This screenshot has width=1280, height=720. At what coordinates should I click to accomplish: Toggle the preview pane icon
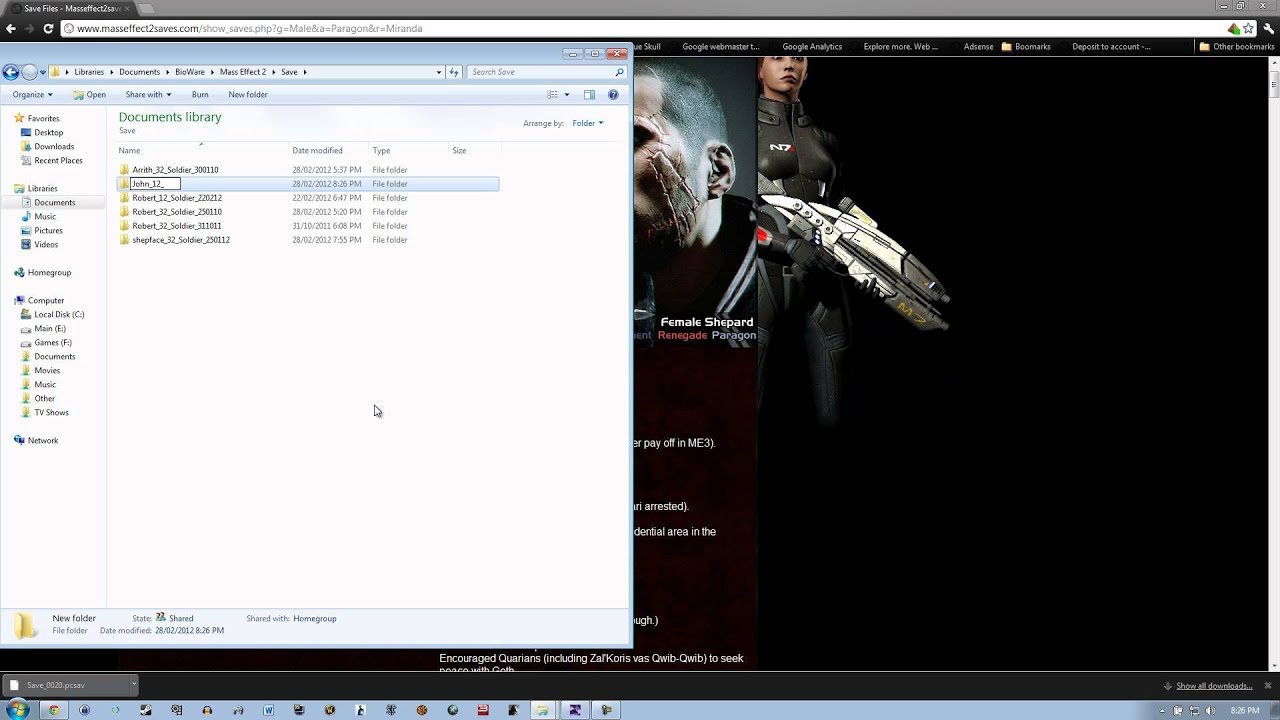tap(589, 95)
